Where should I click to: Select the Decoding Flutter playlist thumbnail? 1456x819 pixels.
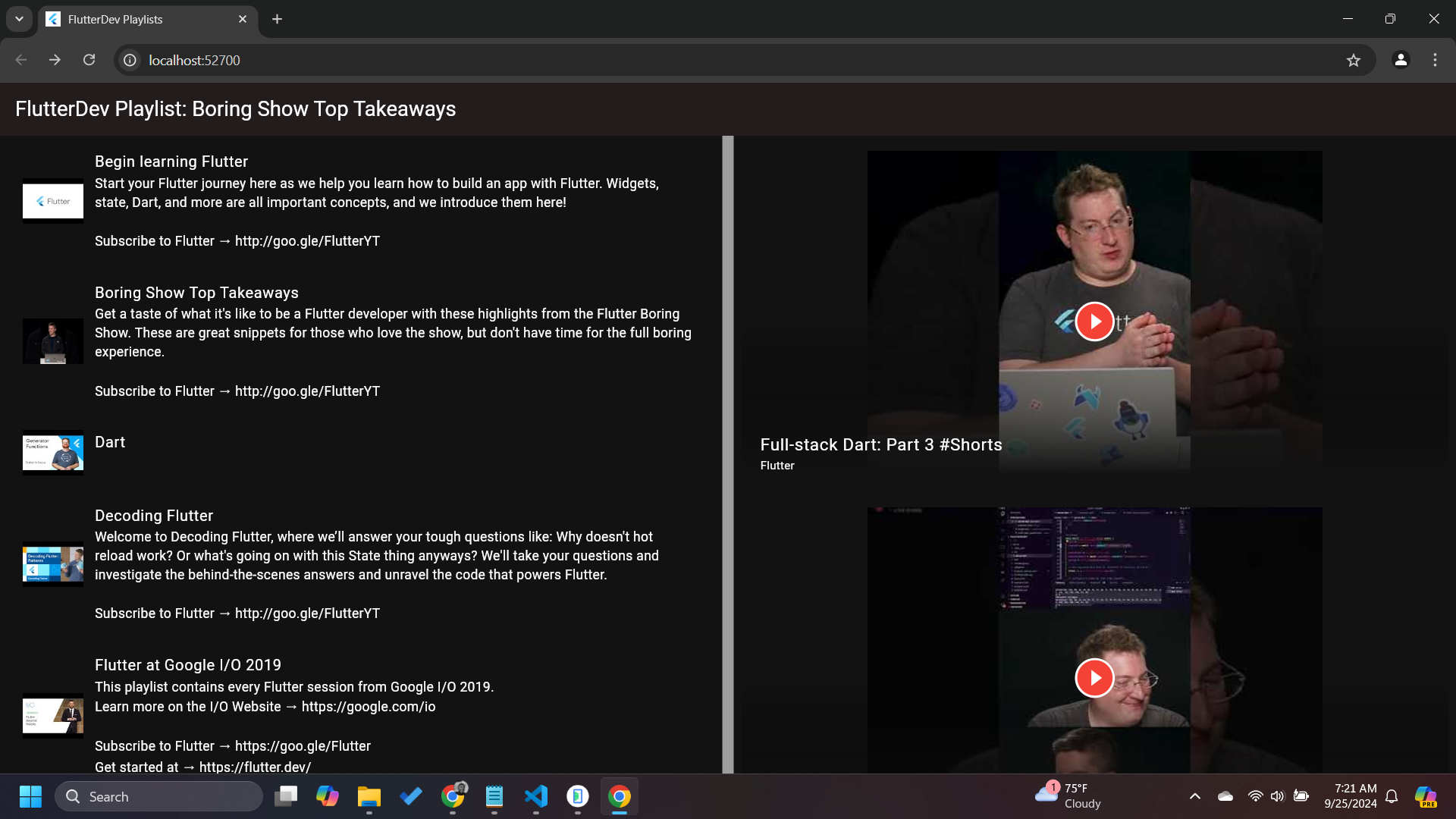53,564
